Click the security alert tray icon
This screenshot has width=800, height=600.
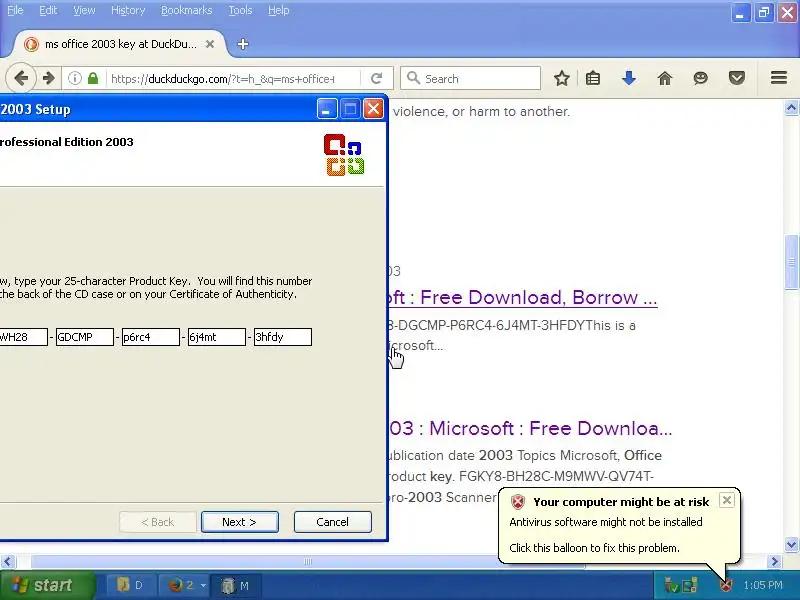coord(726,585)
